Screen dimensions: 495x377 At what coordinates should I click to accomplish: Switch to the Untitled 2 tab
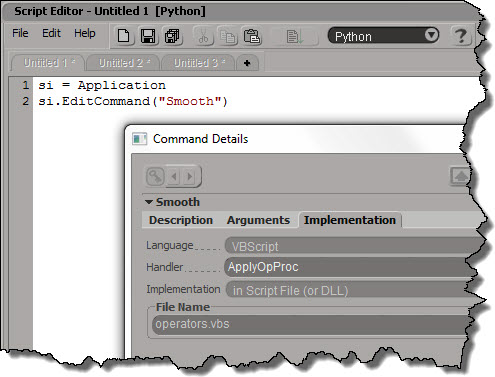pos(124,63)
